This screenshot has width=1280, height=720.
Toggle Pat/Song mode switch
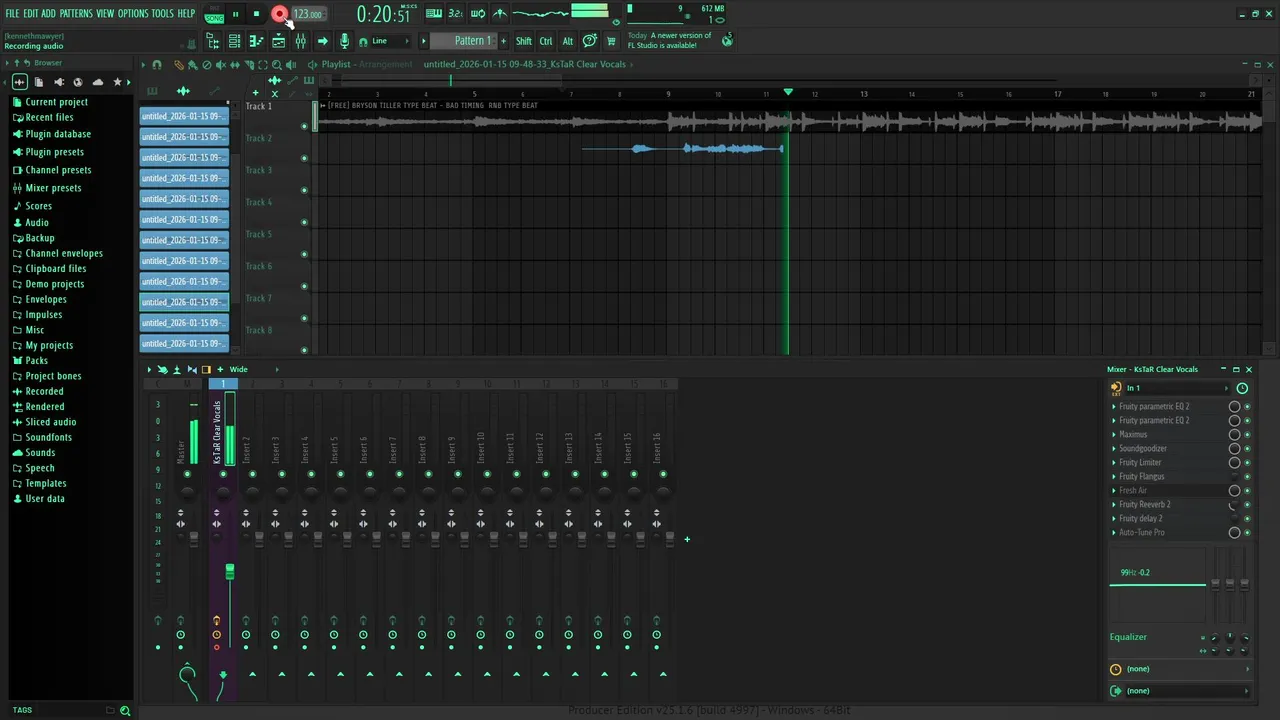(x=214, y=15)
